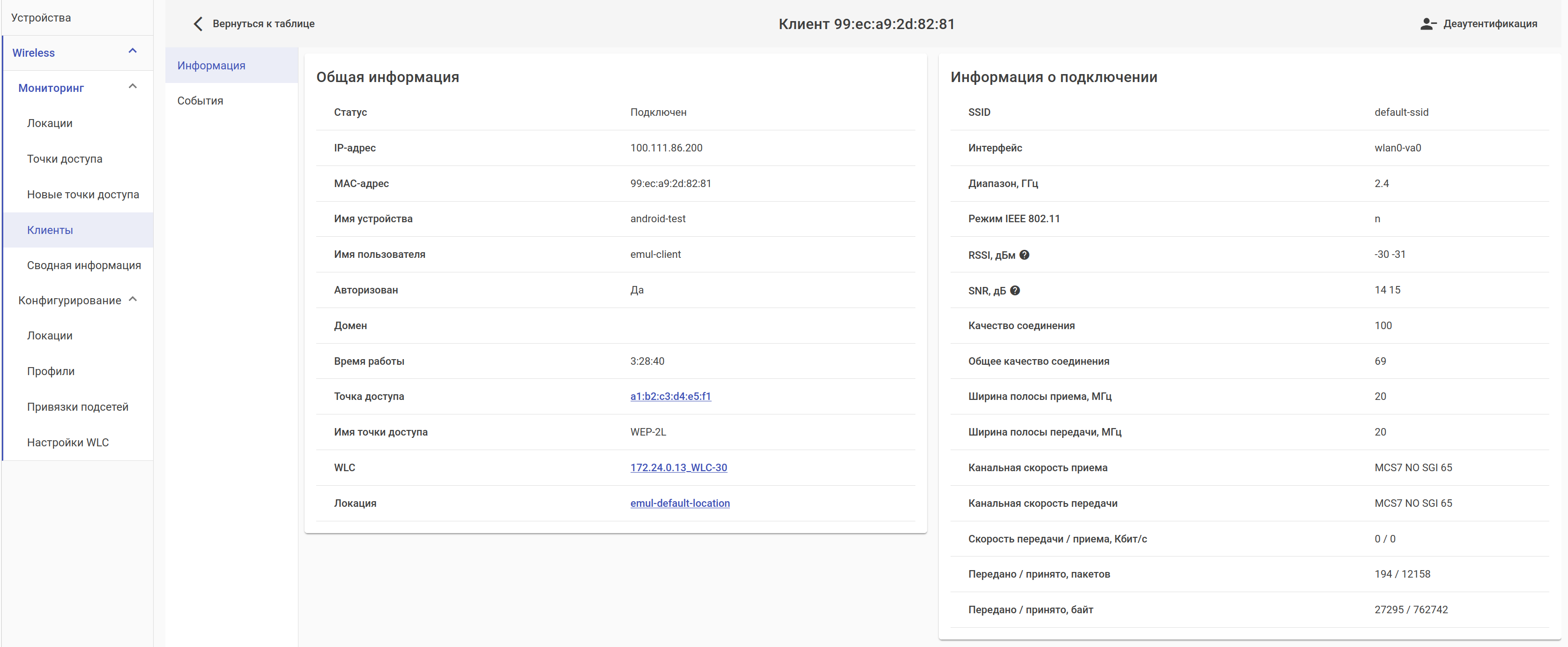Collapse the Конфигурирование submenu chevron
The image size is (1568, 647).
[133, 300]
